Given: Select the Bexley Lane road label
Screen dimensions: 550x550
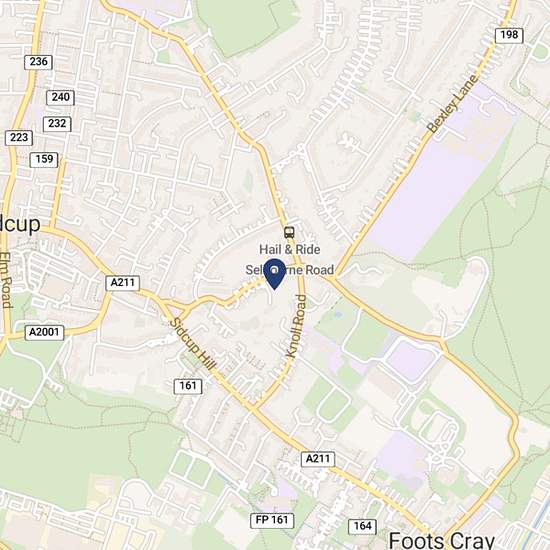Looking at the screenshot, I should (452, 103).
